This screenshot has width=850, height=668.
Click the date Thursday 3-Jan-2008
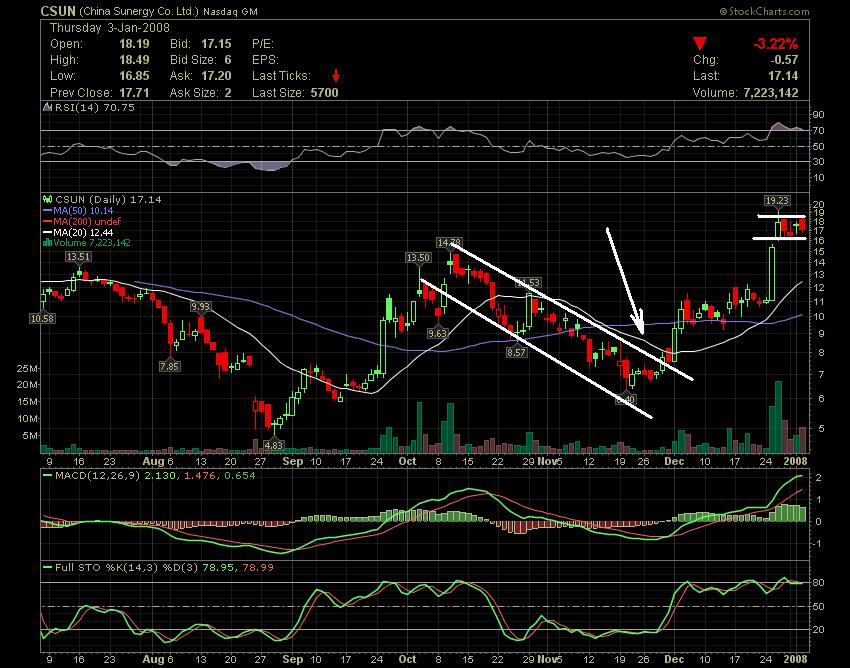(110, 28)
